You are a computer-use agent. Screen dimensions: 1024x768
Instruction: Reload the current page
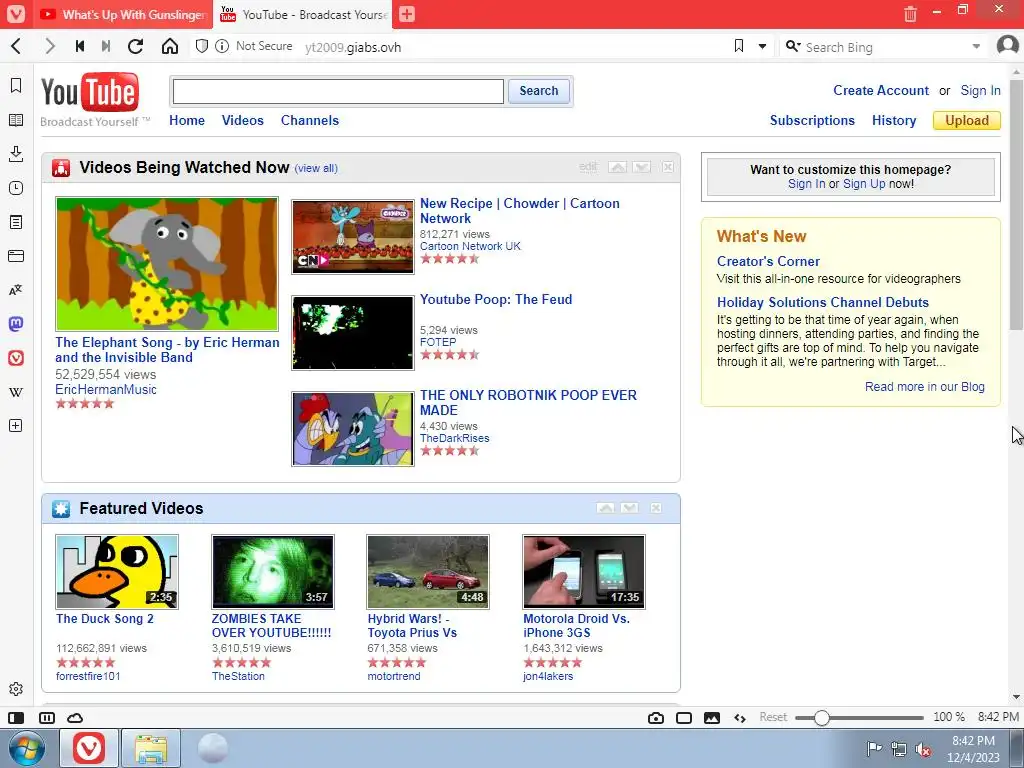(x=135, y=46)
